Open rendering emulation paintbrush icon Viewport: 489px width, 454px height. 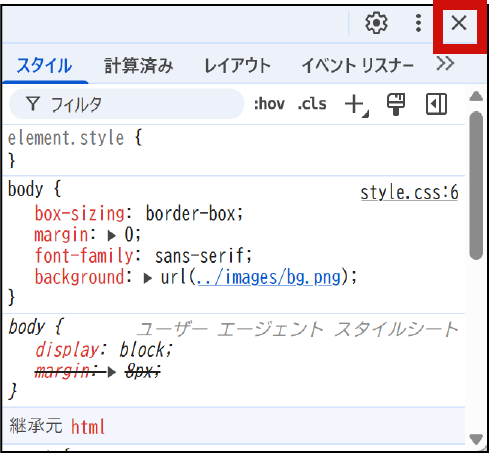(x=396, y=104)
